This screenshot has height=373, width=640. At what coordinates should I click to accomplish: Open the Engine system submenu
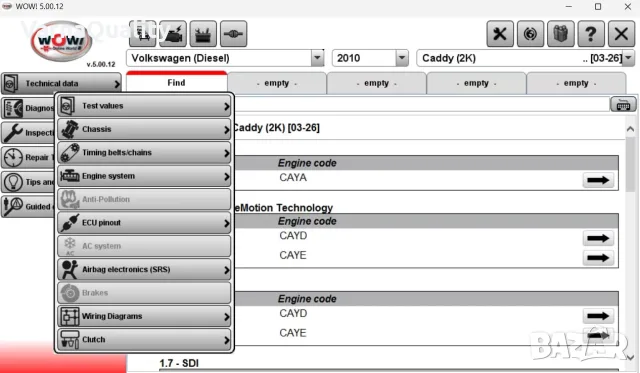(x=144, y=176)
